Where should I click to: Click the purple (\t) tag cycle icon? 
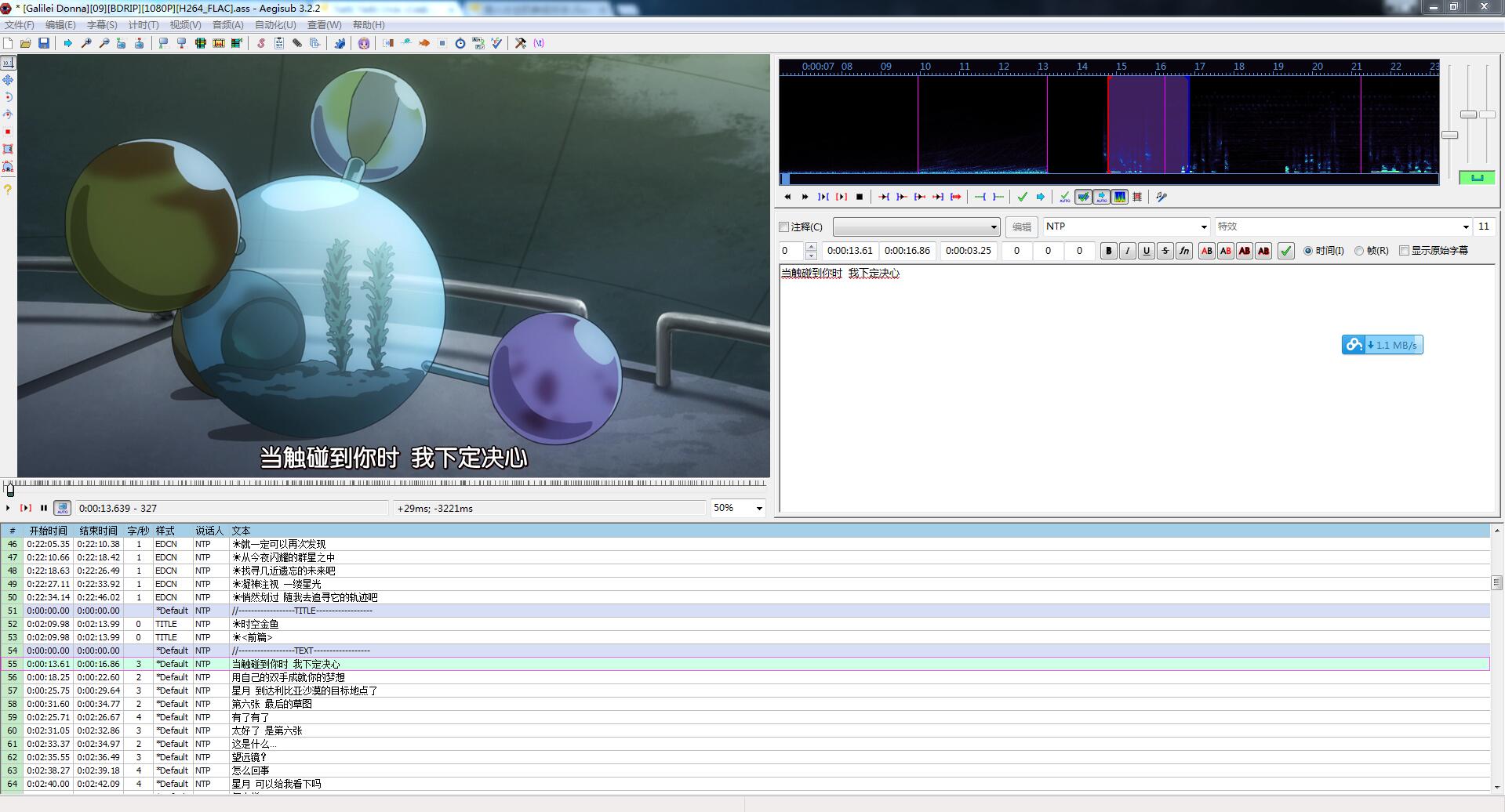[539, 43]
